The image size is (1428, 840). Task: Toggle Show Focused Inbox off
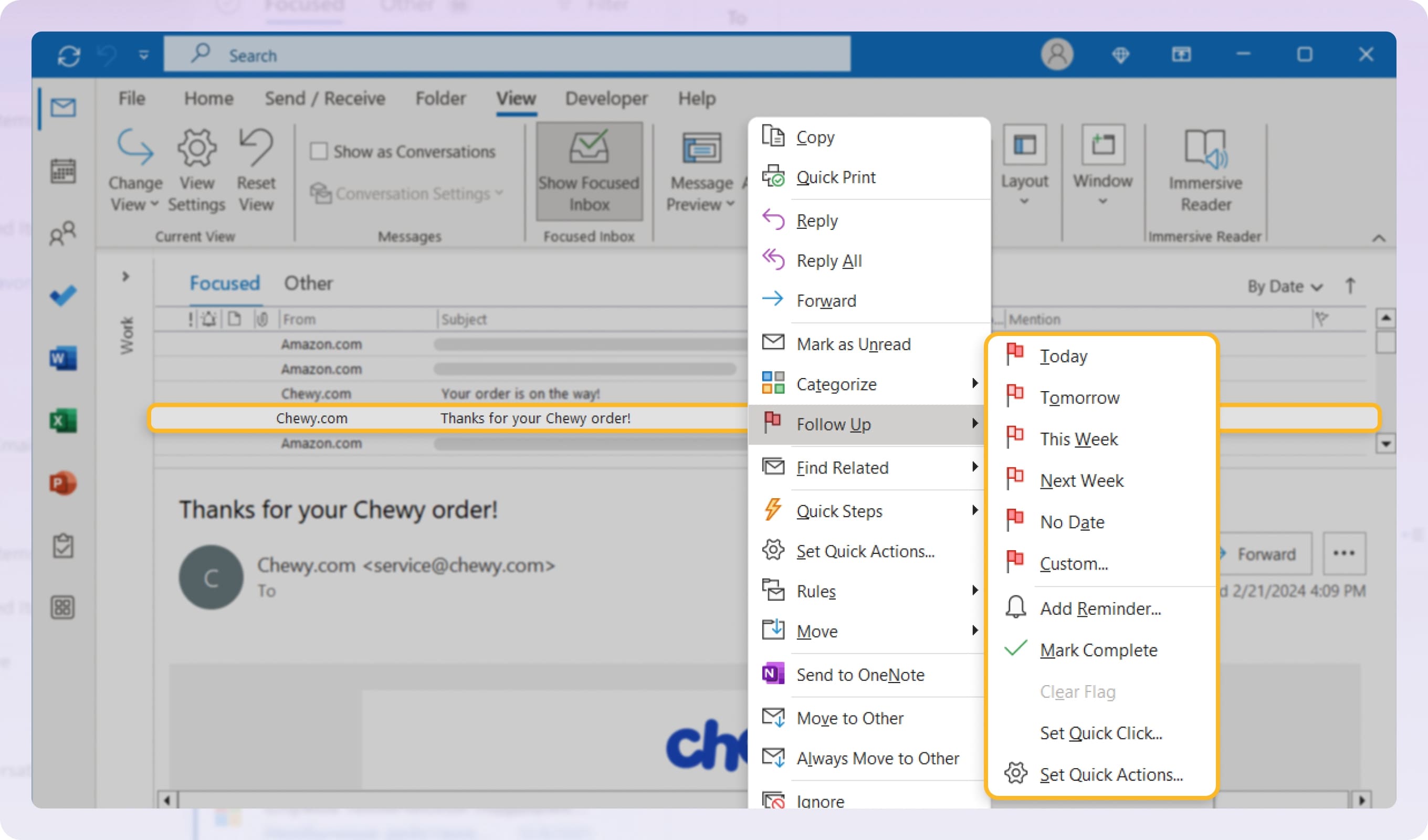[x=589, y=172]
